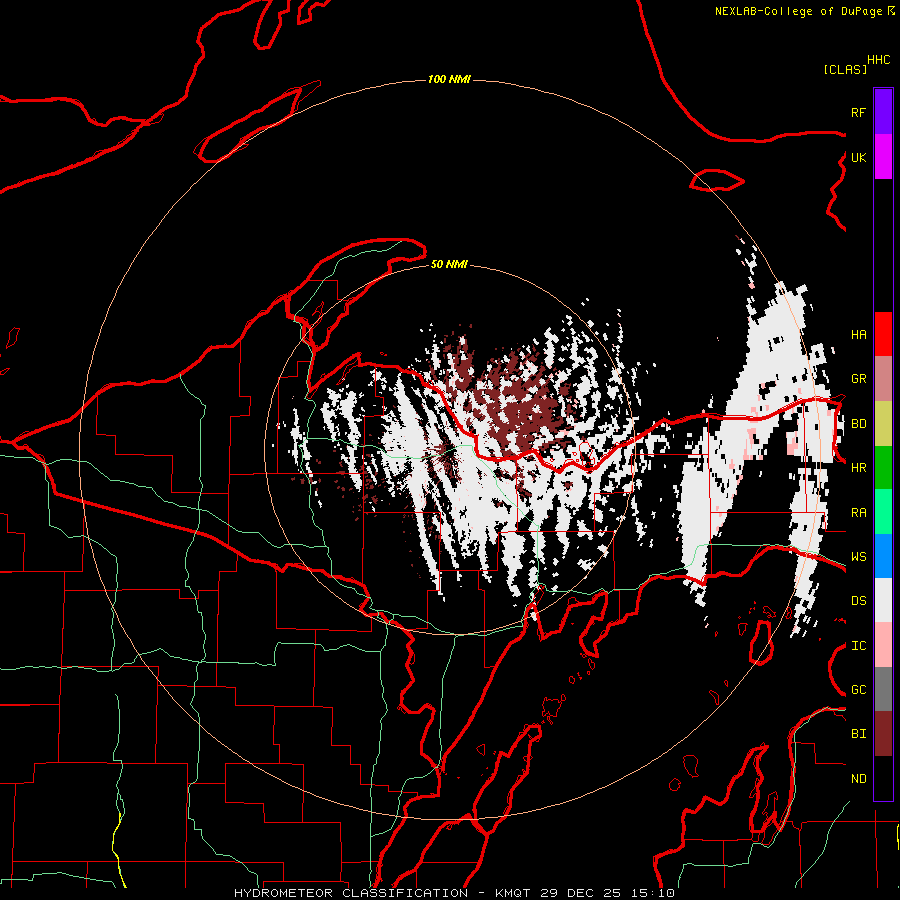Click the RF purple legend swatch
900x900 pixels.
[883, 112]
